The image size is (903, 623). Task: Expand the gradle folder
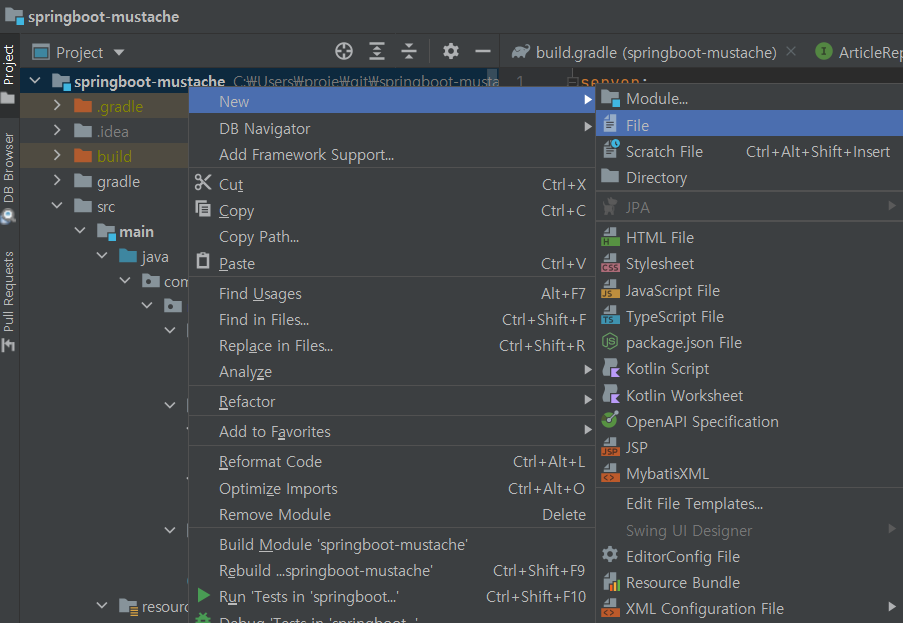(56, 181)
